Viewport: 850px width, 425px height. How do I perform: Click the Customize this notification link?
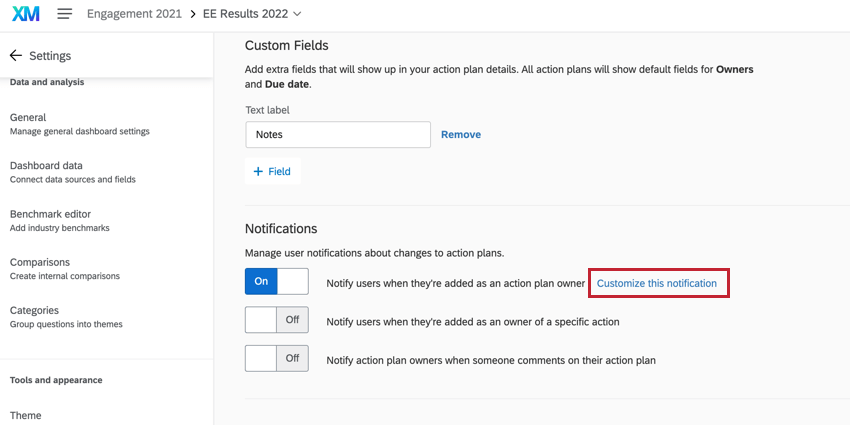pos(657,283)
